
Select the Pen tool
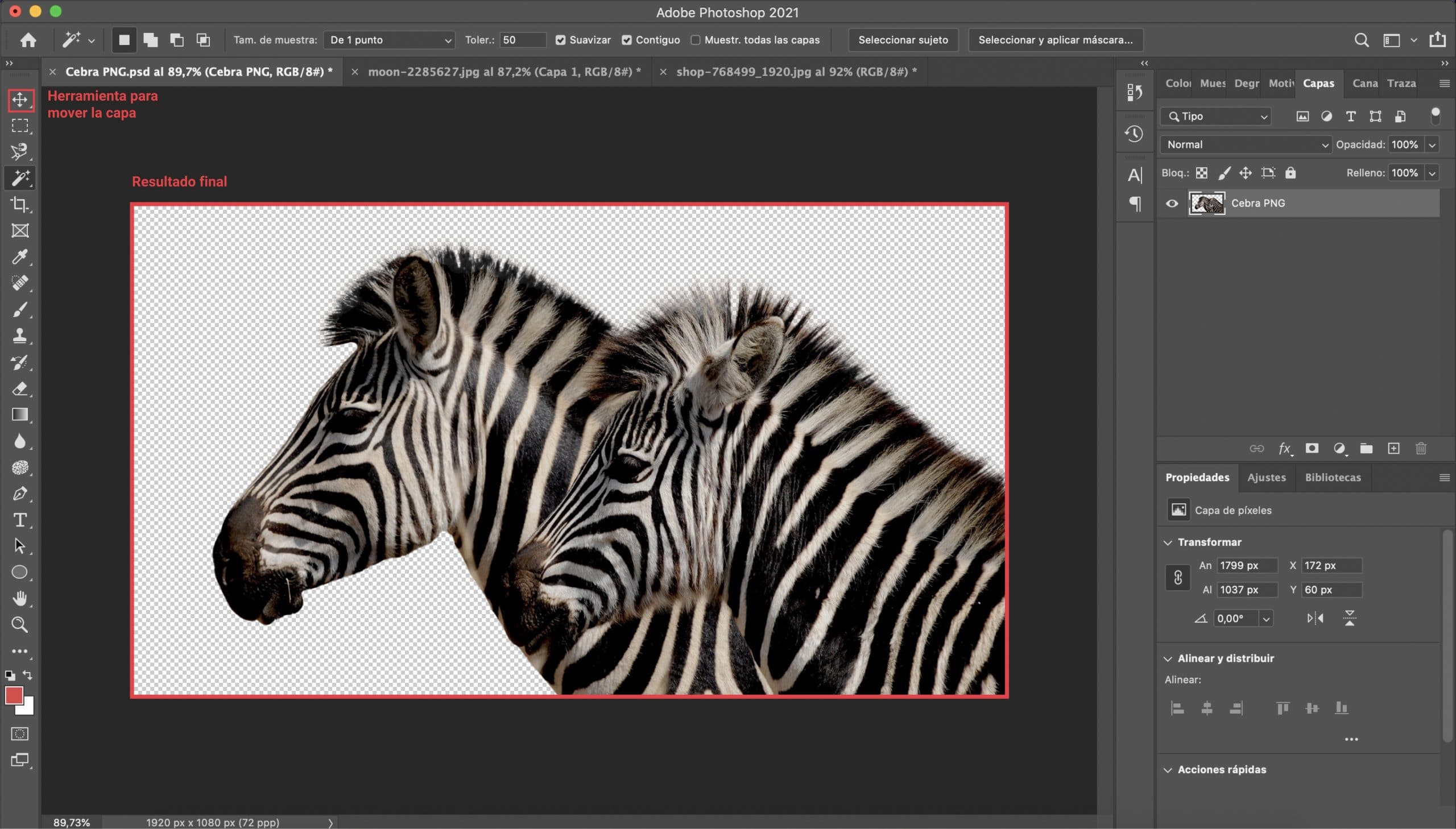click(20, 494)
